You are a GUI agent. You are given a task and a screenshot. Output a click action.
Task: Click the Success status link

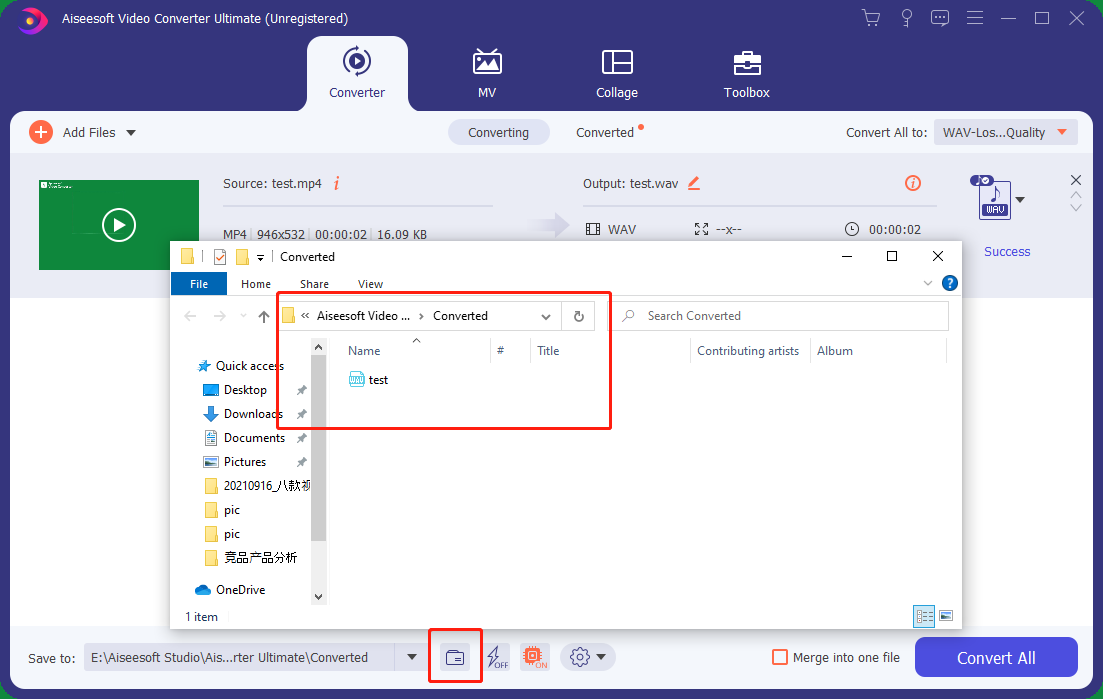[x=1007, y=252]
